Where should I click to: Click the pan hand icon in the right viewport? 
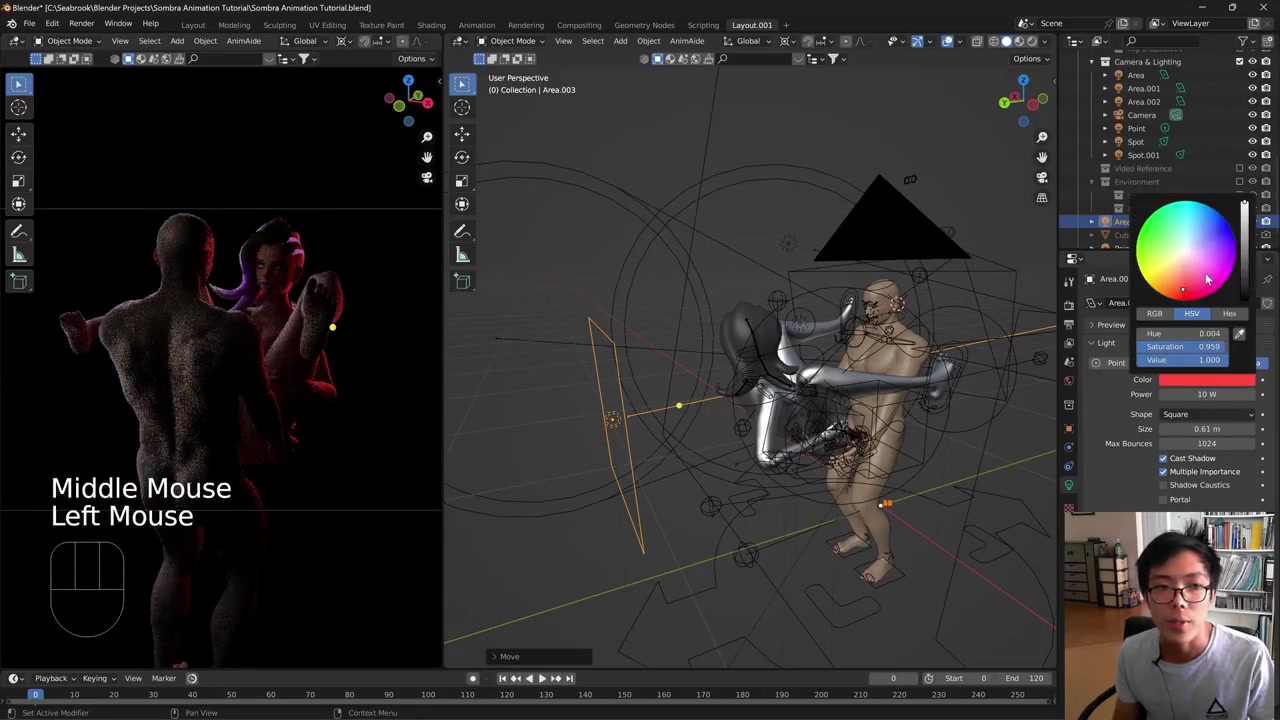[x=1042, y=157]
